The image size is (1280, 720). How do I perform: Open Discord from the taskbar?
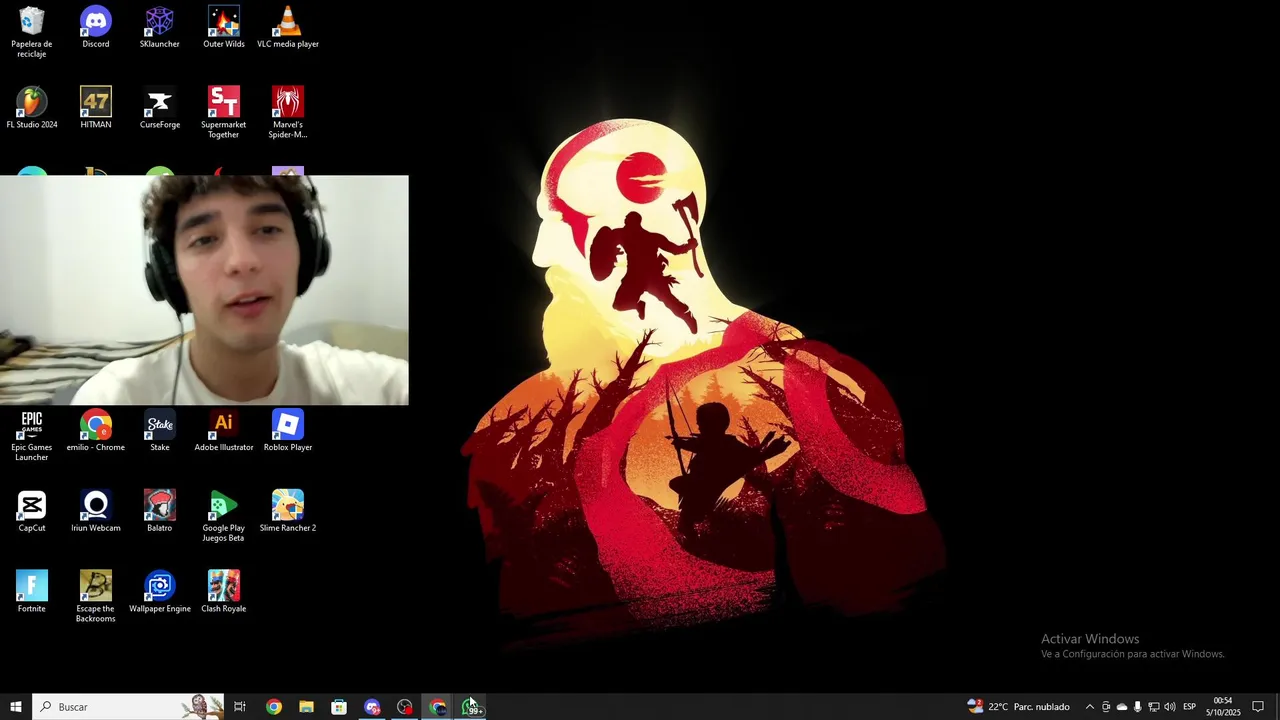[372, 707]
